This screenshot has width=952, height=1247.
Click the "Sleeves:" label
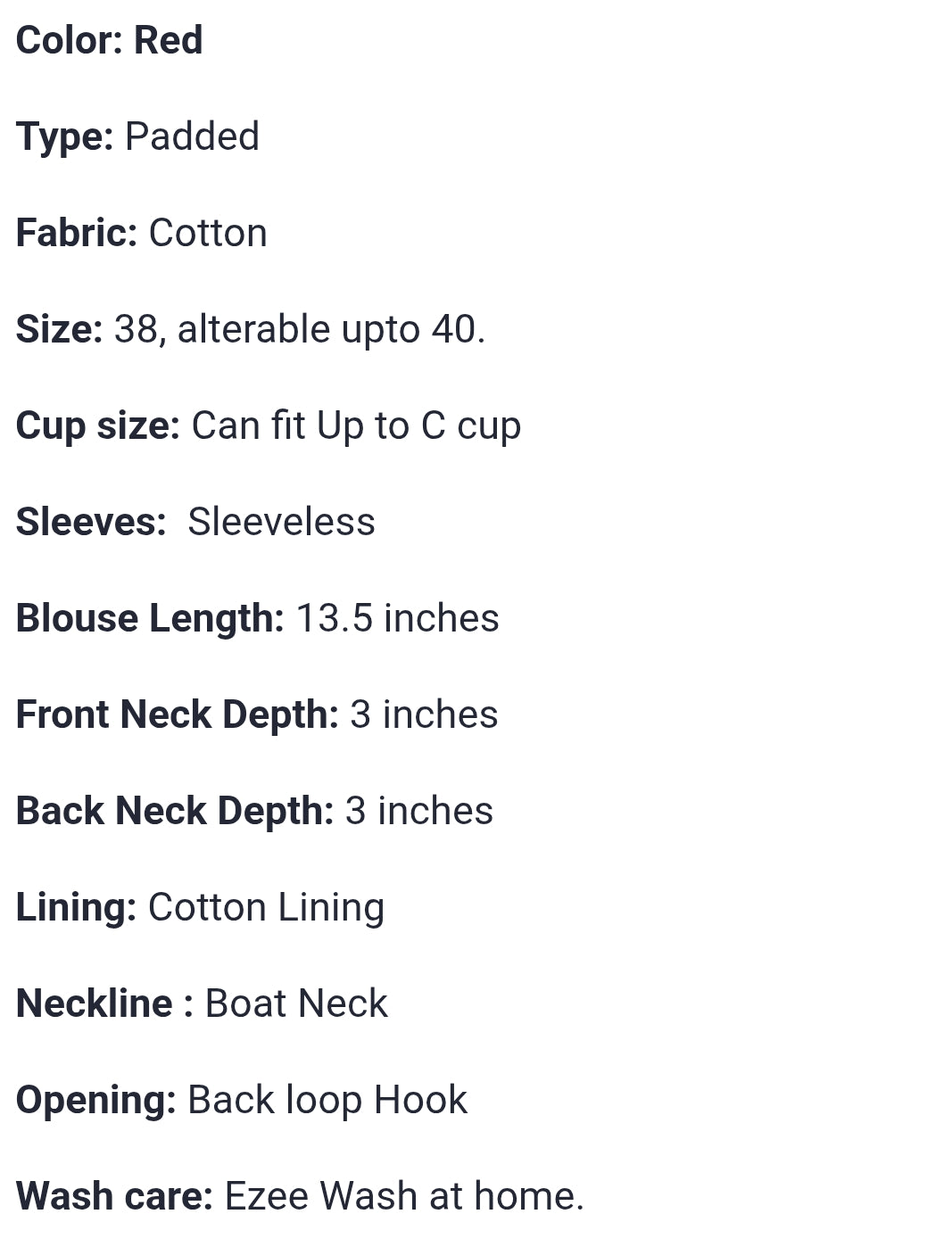[91, 522]
